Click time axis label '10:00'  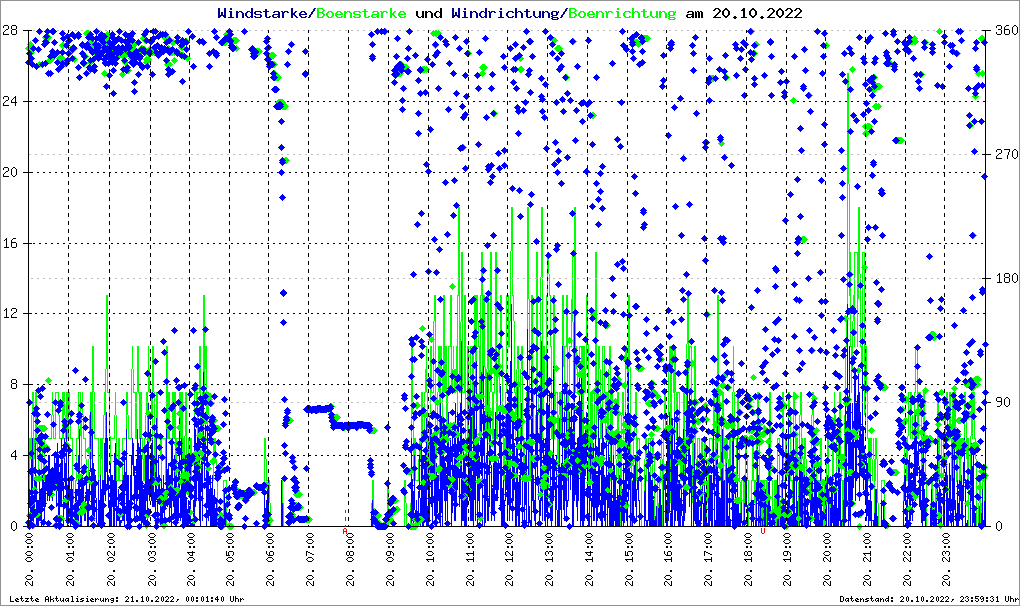point(430,549)
